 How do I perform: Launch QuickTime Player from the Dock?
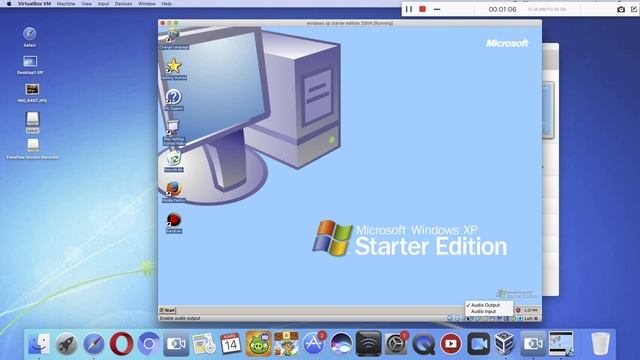[423, 344]
